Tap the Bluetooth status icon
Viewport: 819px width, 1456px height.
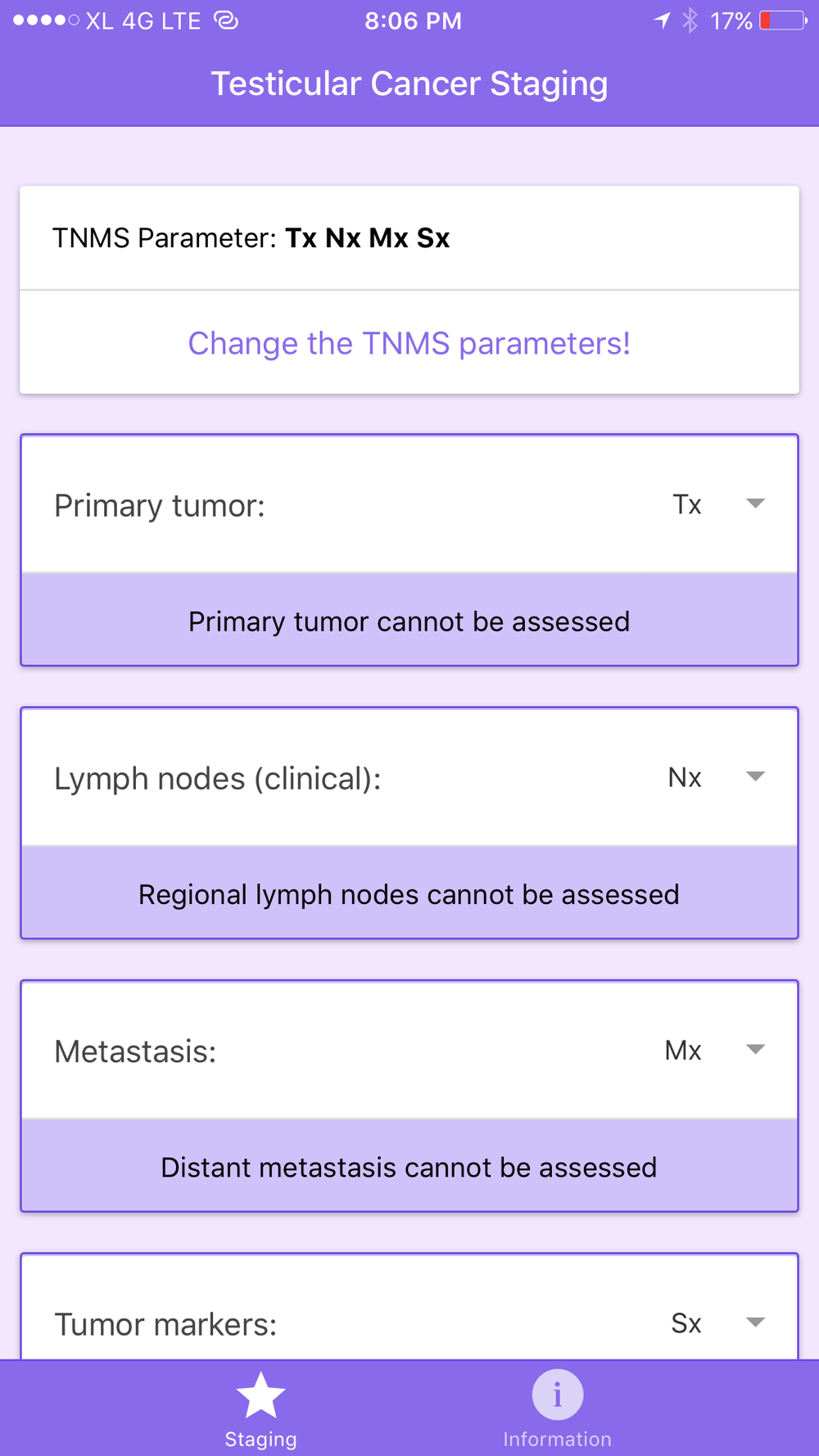pyautogui.click(x=690, y=20)
